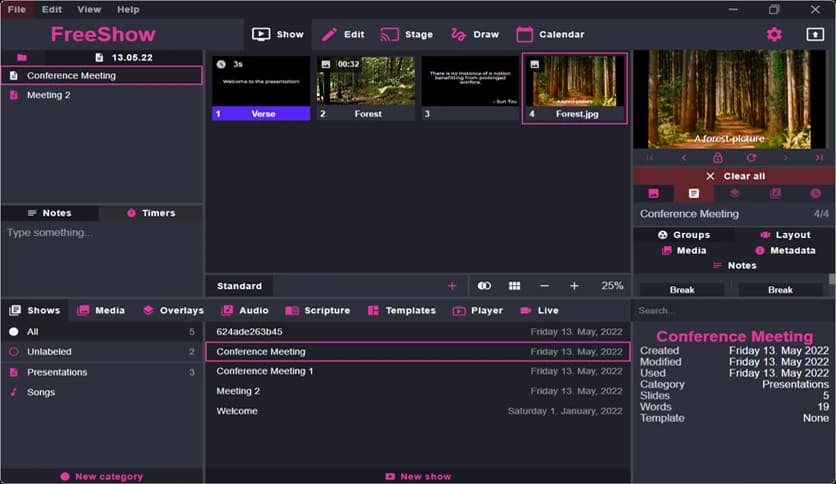The image size is (836, 484).
Task: Select the Presentations category
Action: [102, 372]
